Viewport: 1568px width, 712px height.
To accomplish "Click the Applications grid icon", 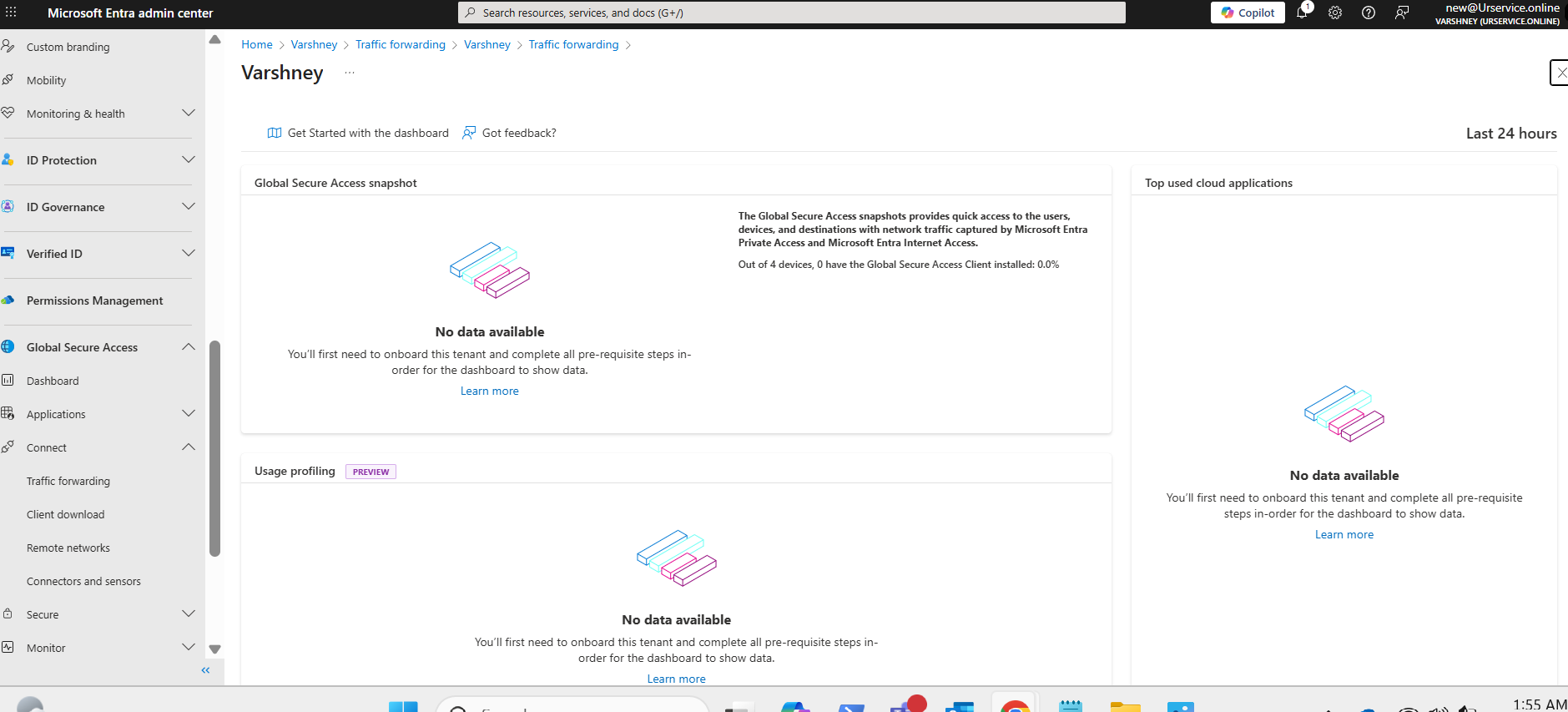I will pos(8,413).
